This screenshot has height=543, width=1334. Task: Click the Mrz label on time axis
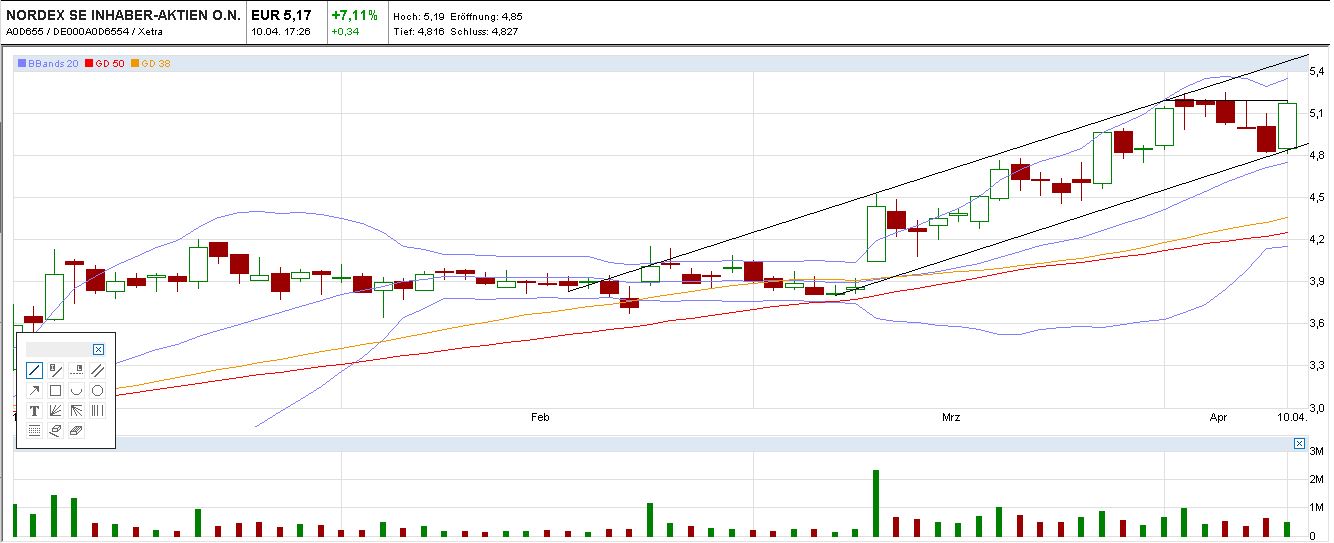(950, 417)
